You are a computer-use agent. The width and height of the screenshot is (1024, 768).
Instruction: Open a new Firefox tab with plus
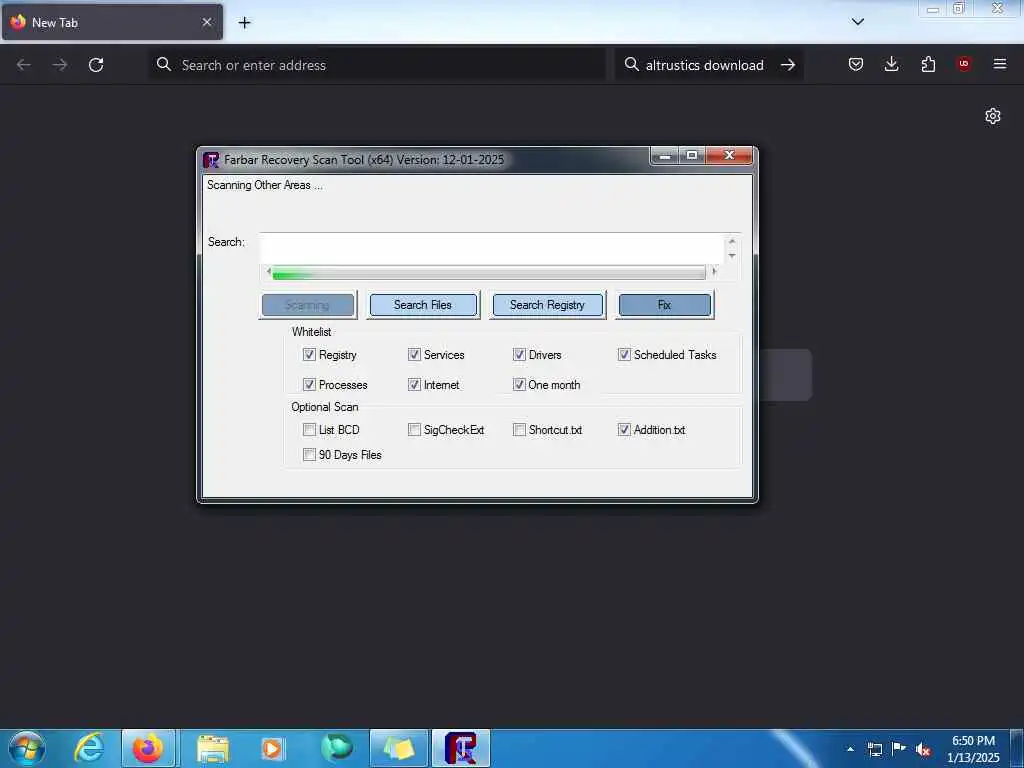click(x=244, y=23)
